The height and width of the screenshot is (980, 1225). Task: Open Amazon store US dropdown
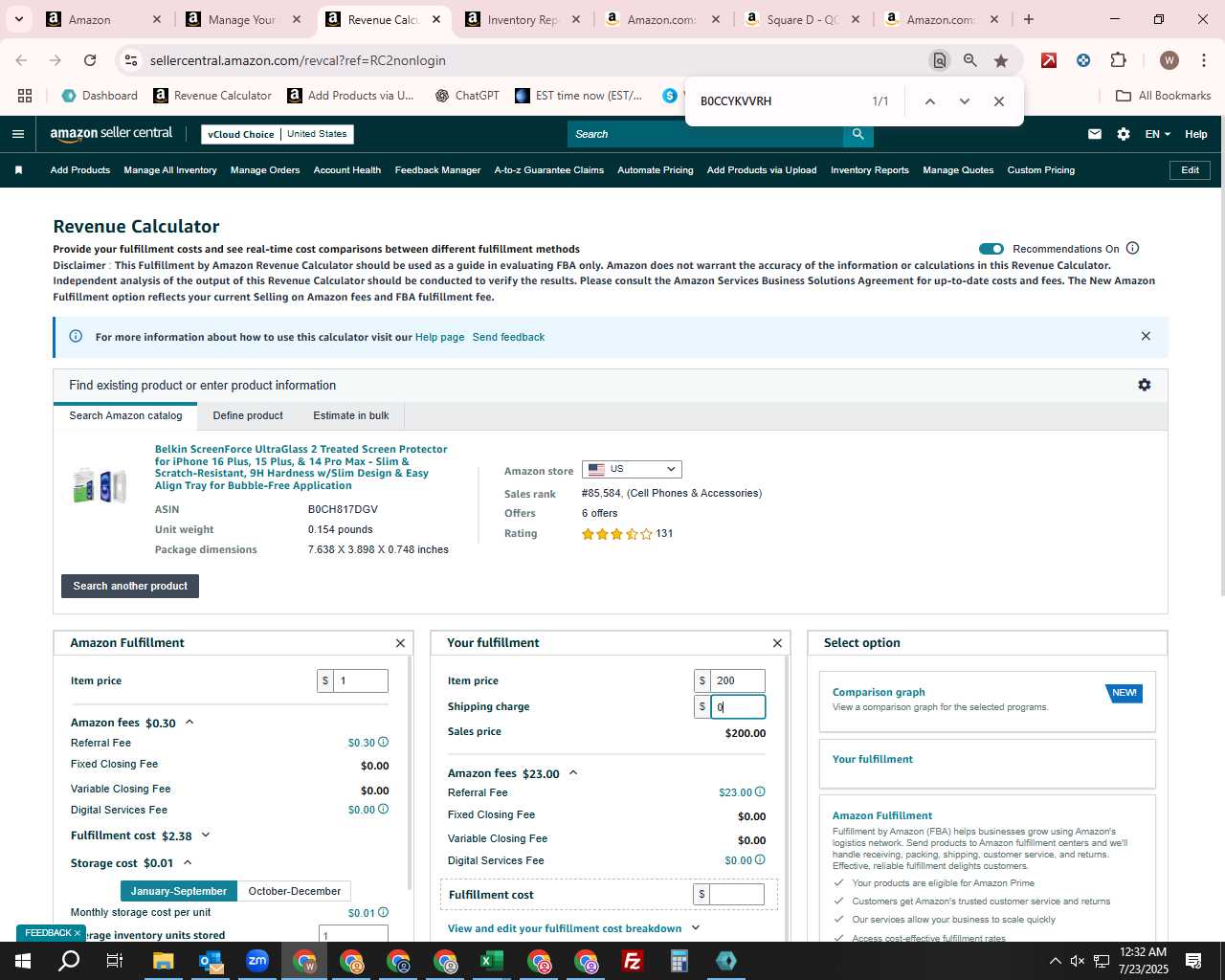(x=632, y=469)
